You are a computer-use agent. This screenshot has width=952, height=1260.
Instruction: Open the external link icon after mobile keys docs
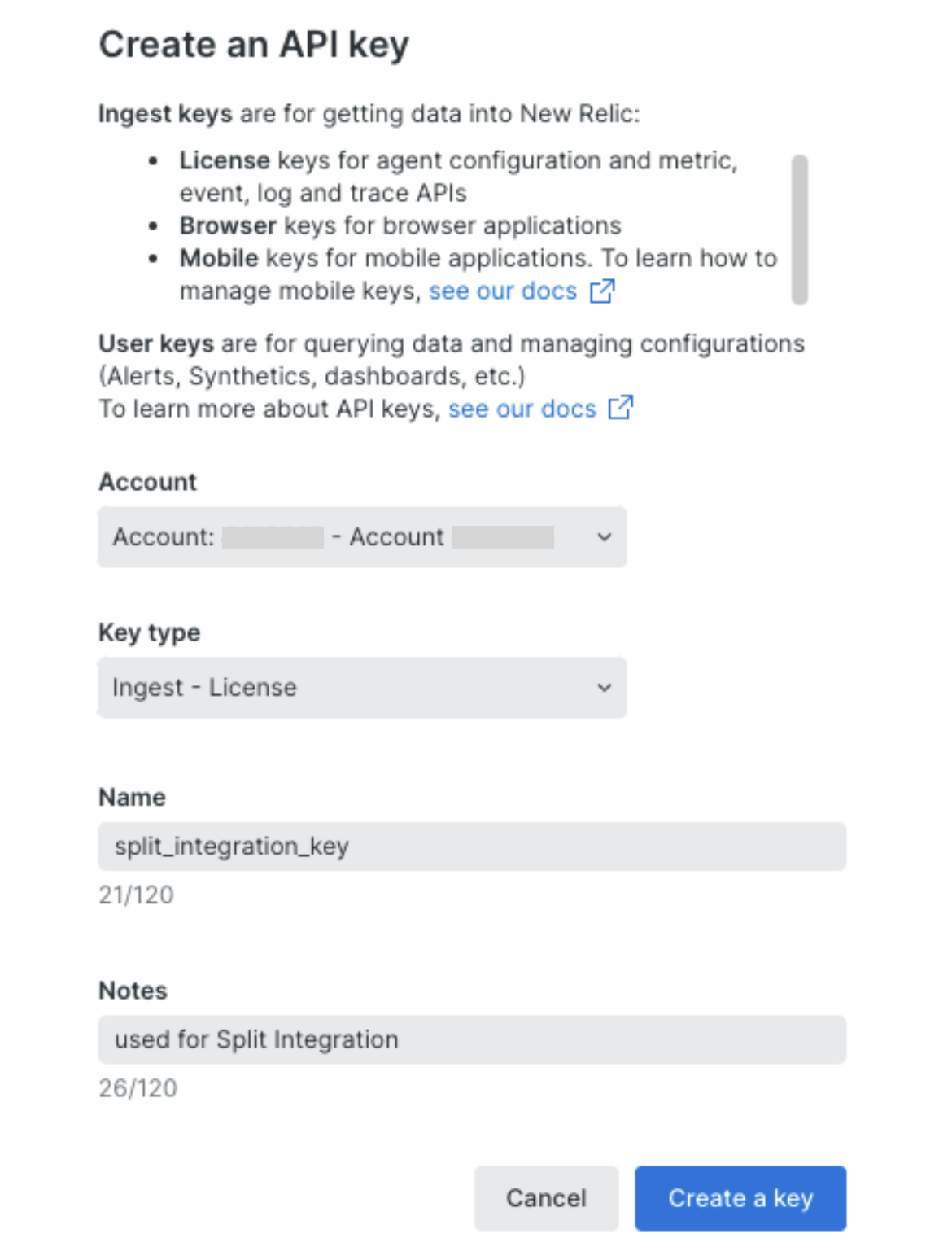(x=602, y=291)
